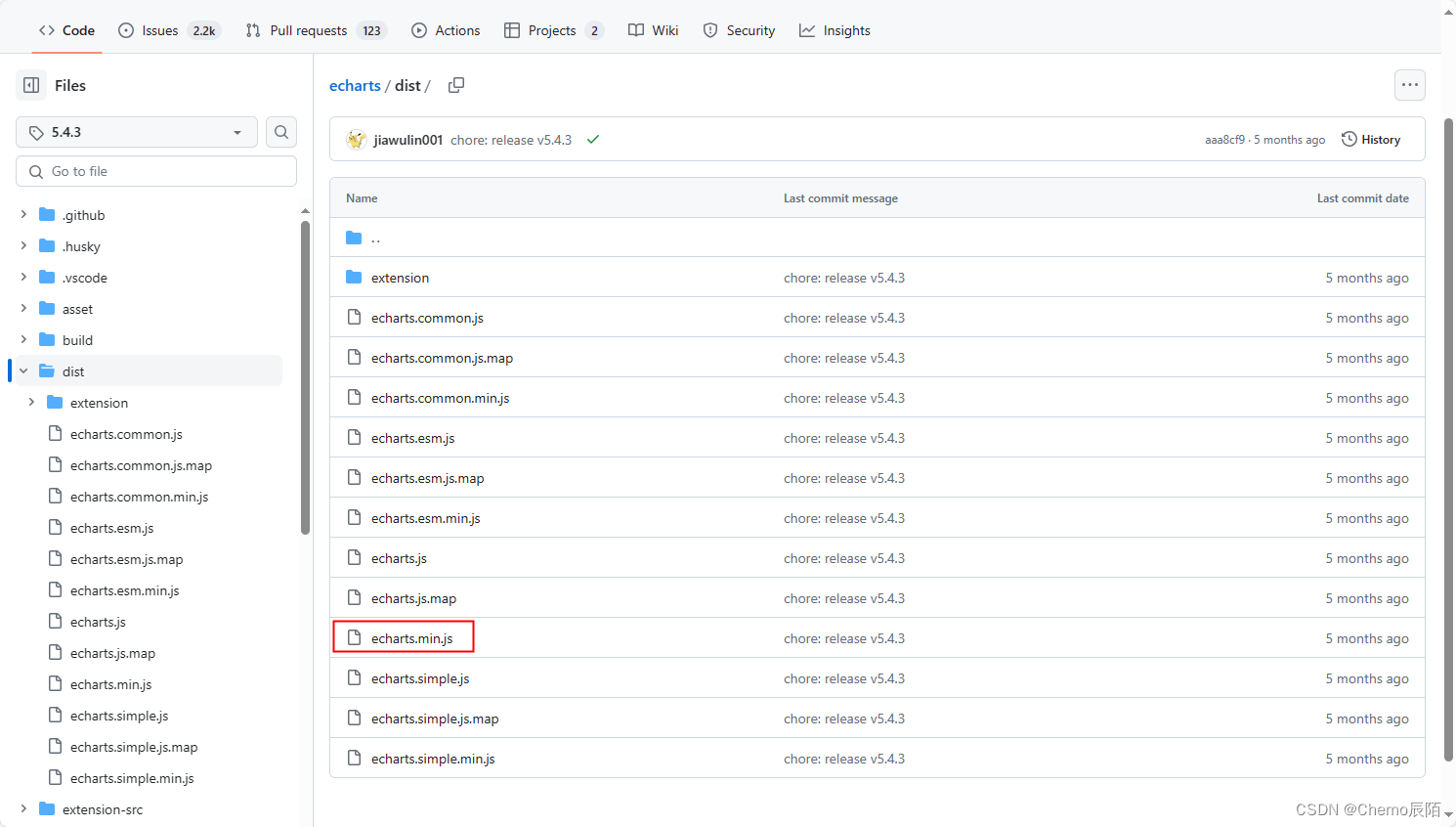
Task: Click the search icon beside the tag selector
Action: click(281, 131)
